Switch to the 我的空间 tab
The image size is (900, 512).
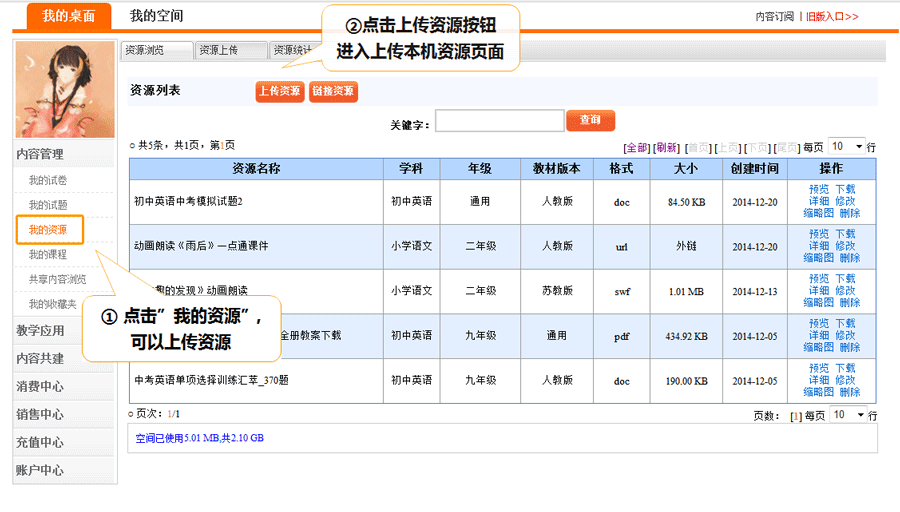(x=156, y=16)
